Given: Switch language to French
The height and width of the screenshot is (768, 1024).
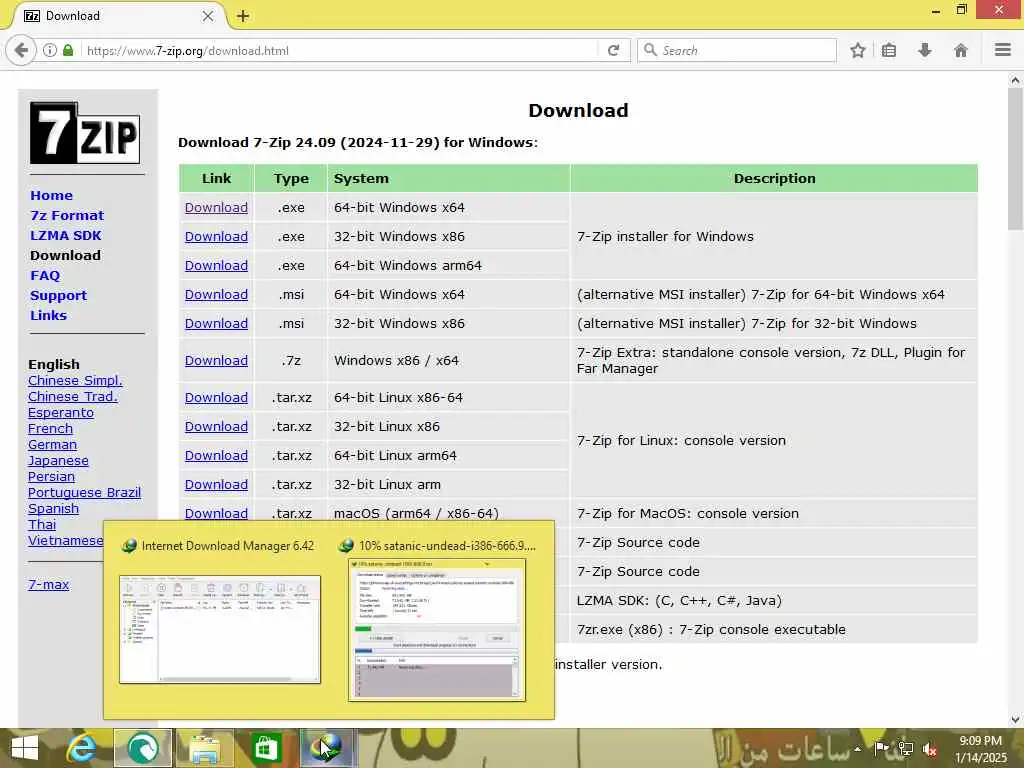Looking at the screenshot, I should point(50,428).
